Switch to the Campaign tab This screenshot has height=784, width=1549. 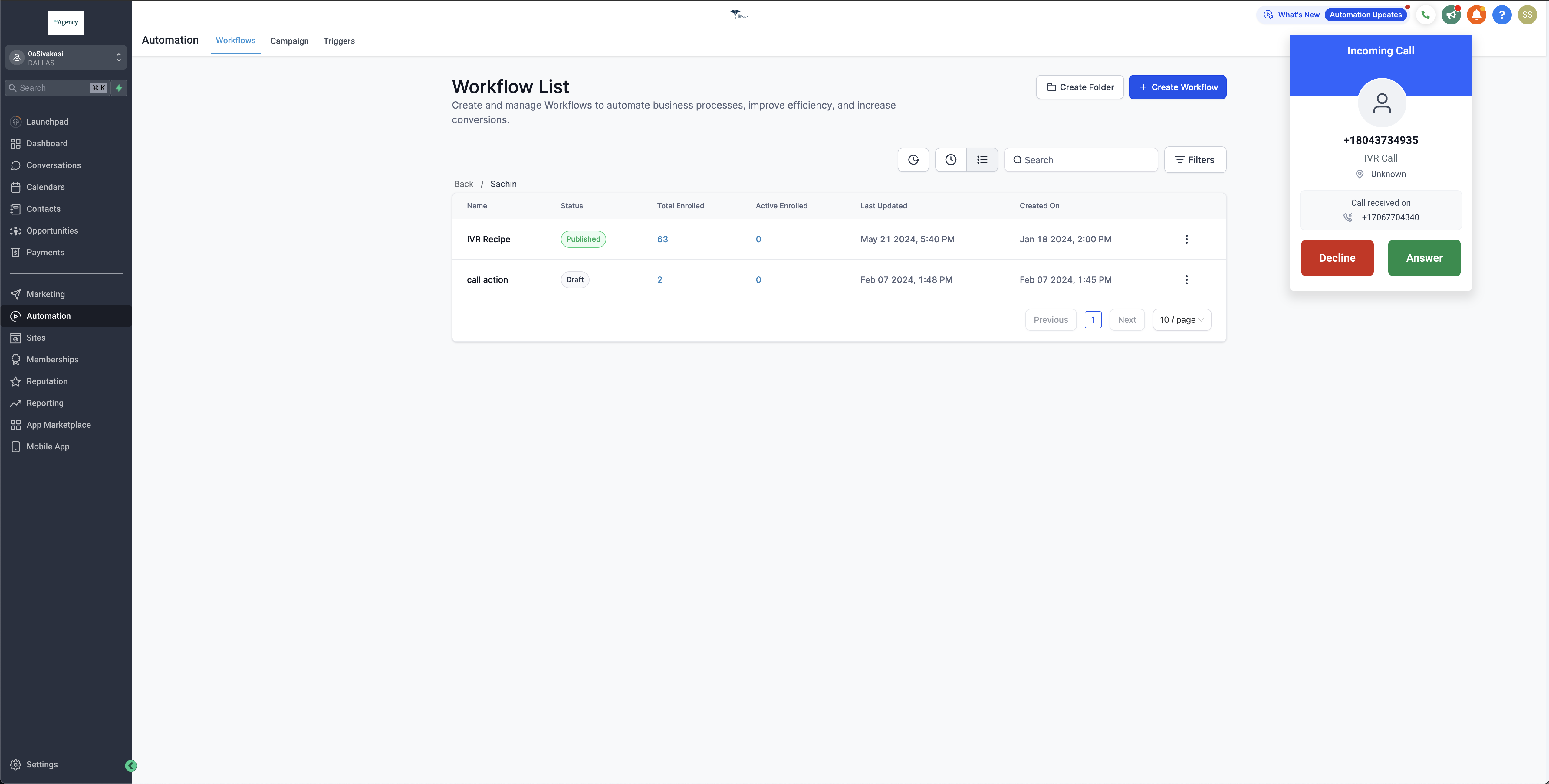coord(289,41)
